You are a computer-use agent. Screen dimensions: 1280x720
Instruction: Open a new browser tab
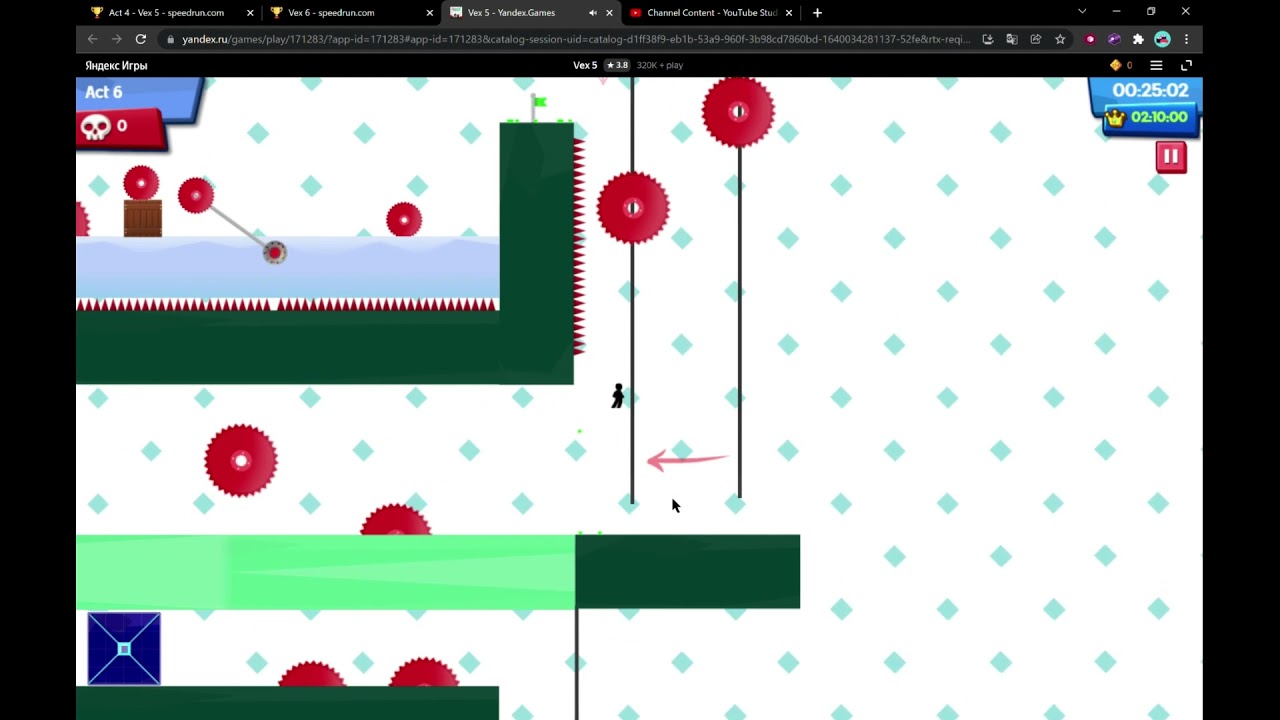click(817, 13)
